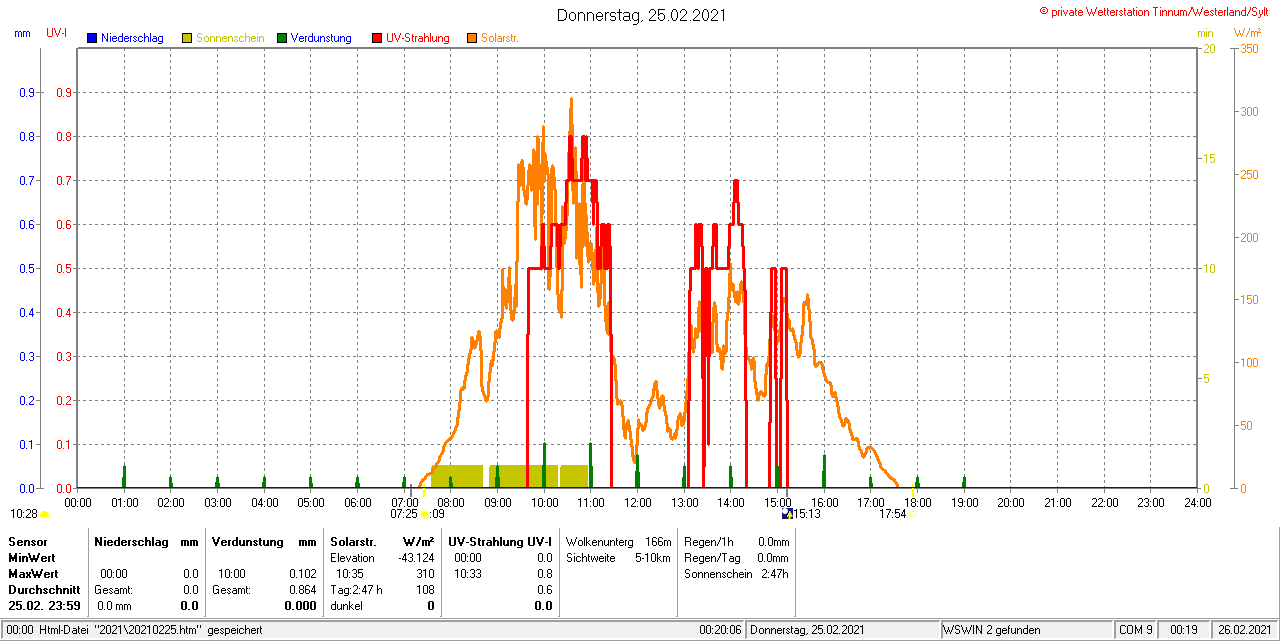Image resolution: width=1280 pixels, height=641 pixels.
Task: Click the red UV-Strahlung legend swatch
Action: coord(377,38)
